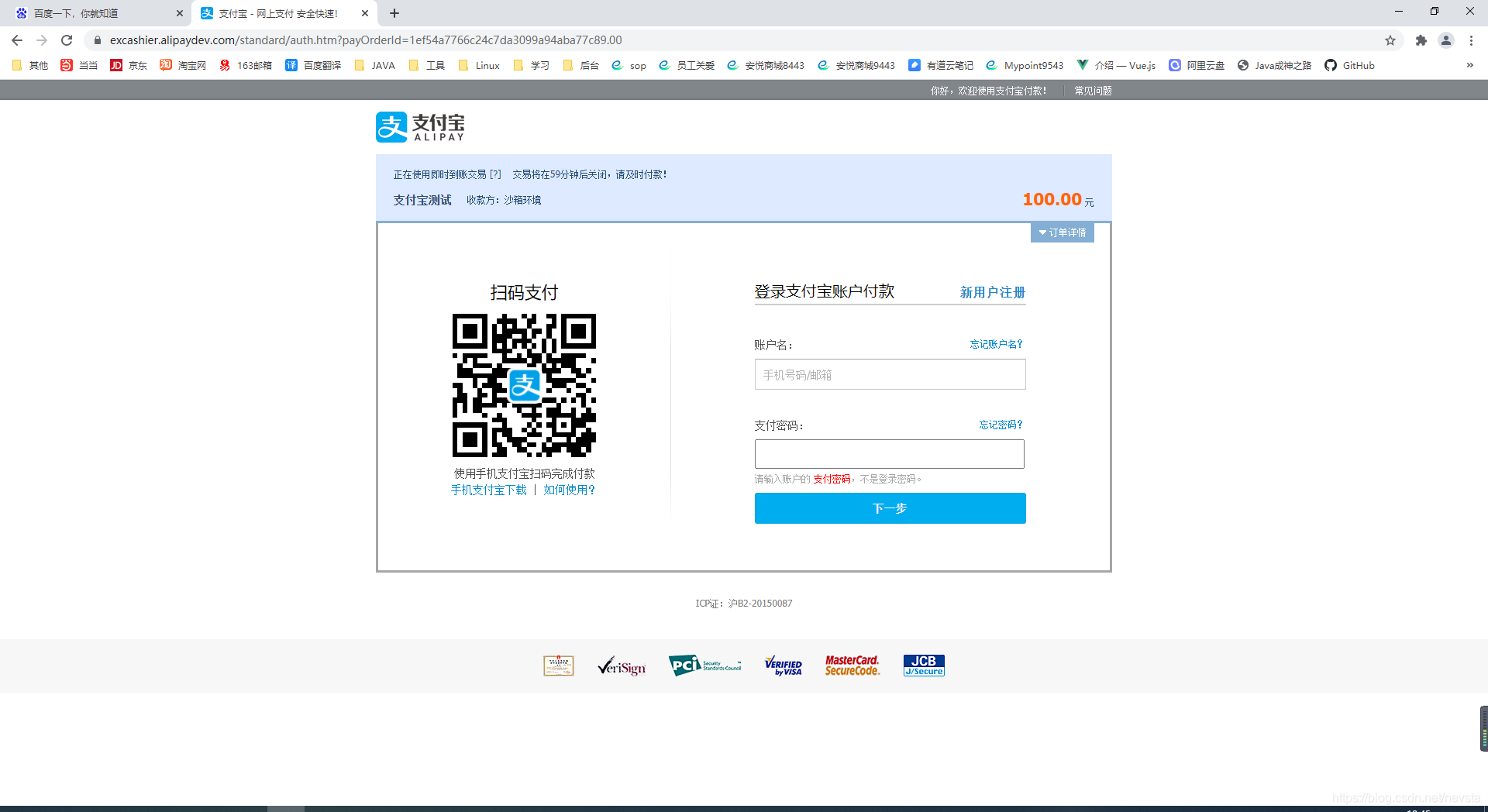Open the 百度翻译 bookmark

[313, 66]
